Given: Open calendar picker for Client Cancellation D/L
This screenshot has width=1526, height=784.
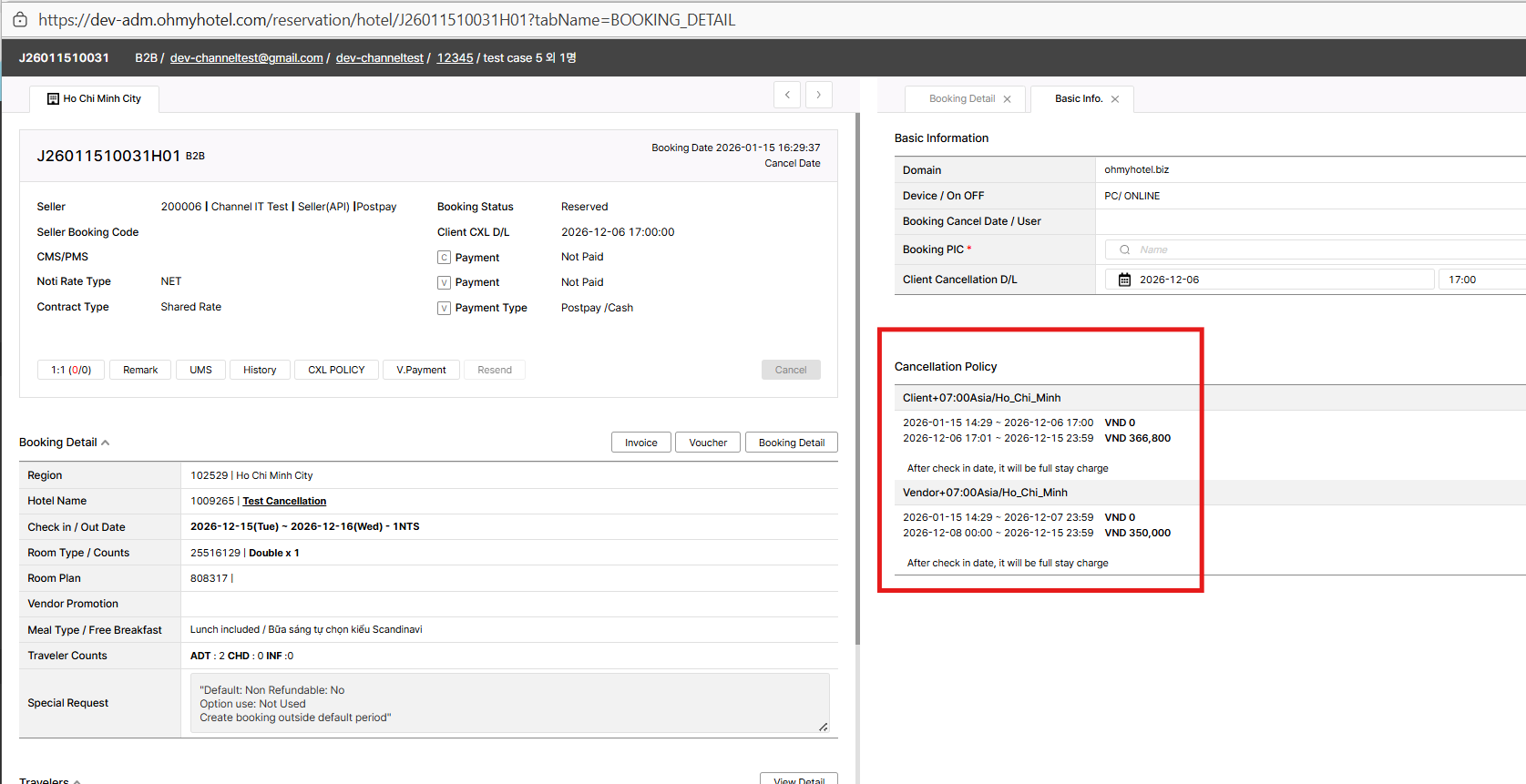Looking at the screenshot, I should pos(1124,280).
